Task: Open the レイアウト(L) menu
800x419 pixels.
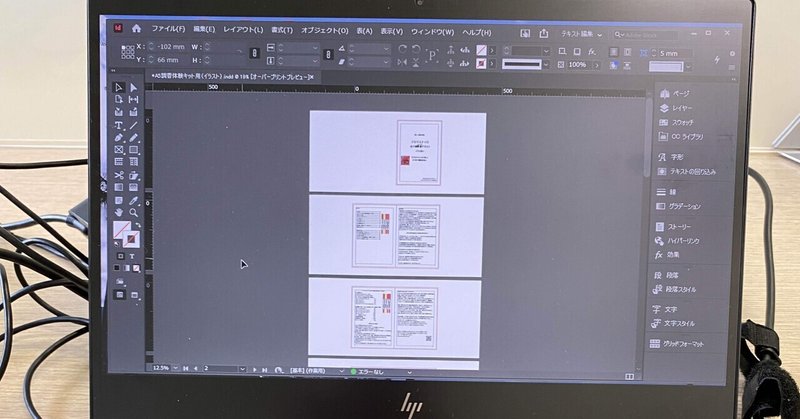Action: pyautogui.click(x=243, y=30)
